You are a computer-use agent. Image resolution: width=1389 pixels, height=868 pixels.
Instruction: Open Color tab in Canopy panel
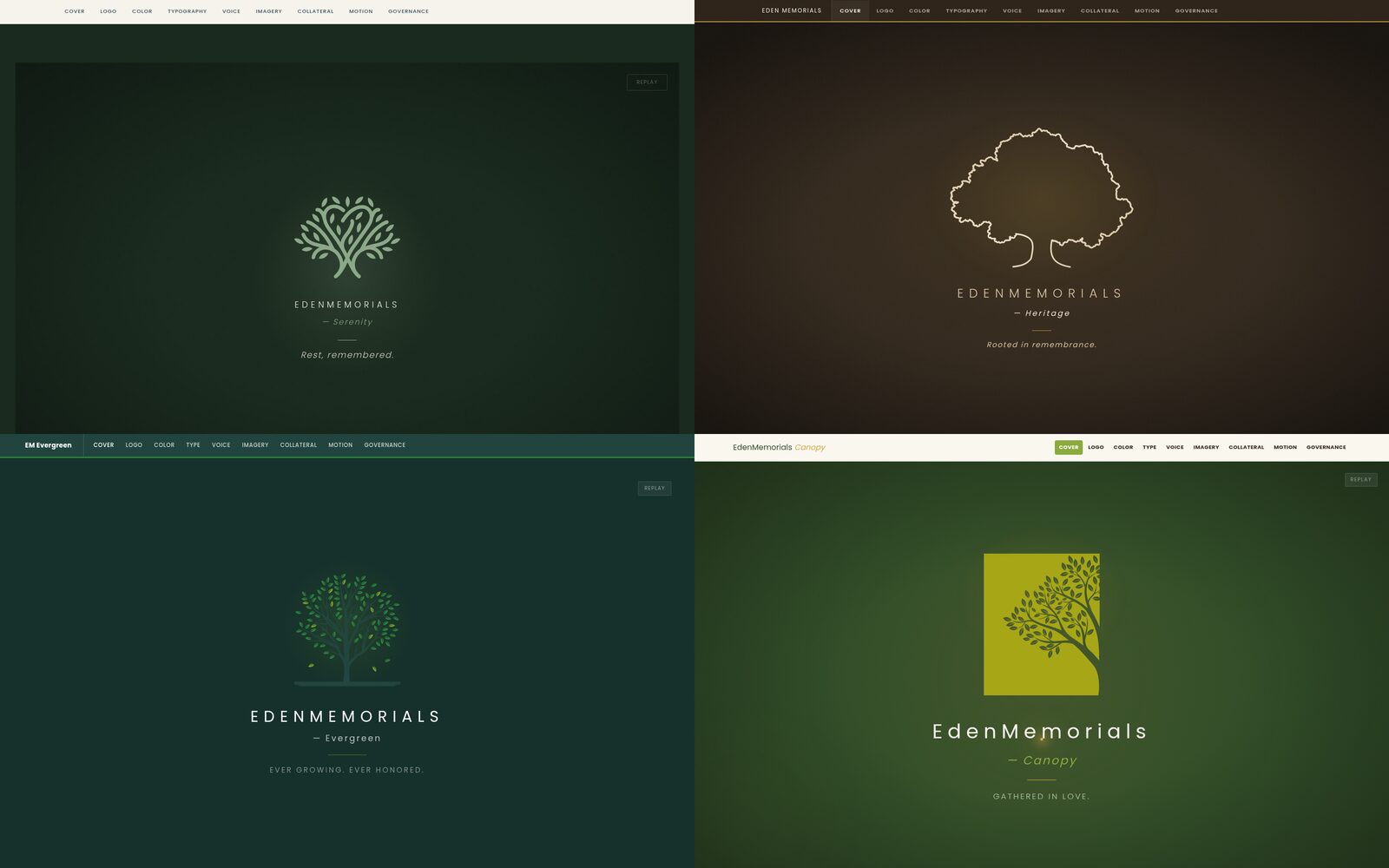tap(1123, 447)
